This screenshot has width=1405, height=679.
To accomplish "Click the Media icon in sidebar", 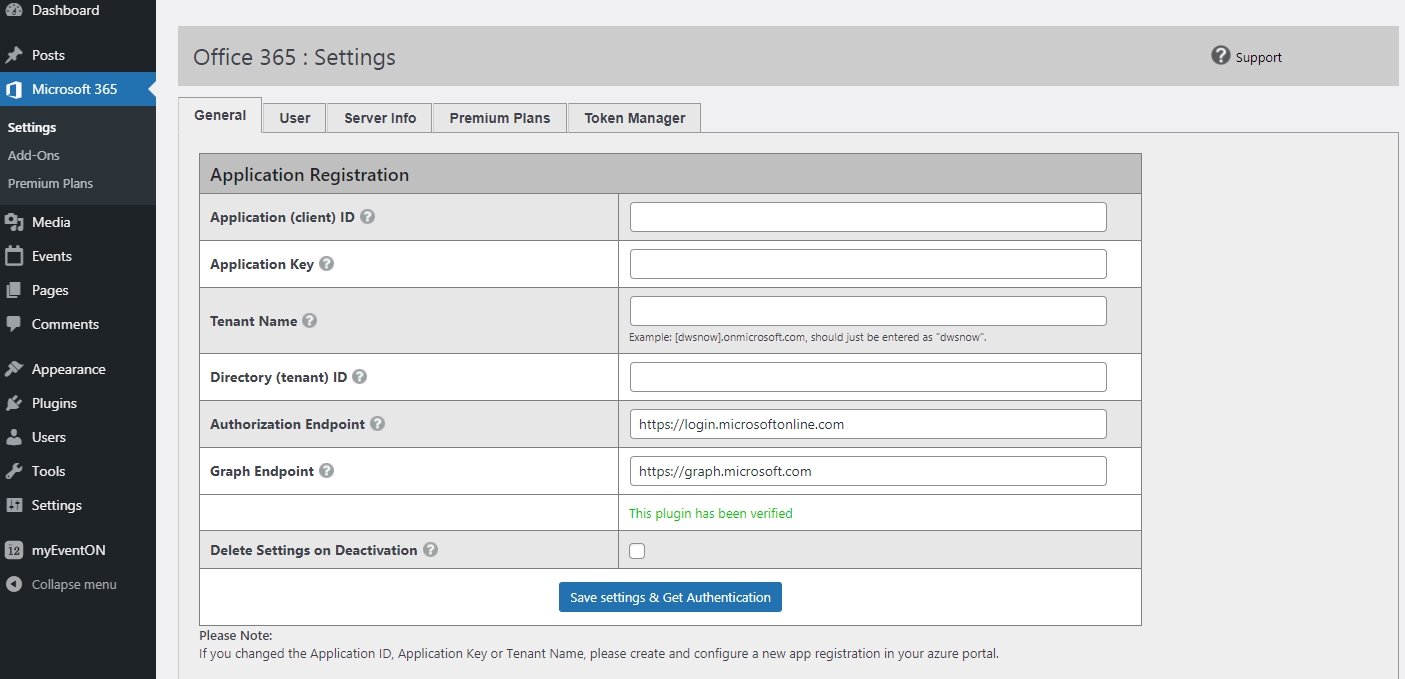I will 14,222.
